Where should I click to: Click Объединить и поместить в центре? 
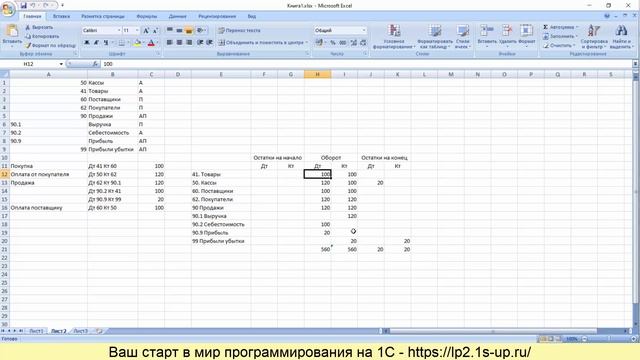point(263,42)
